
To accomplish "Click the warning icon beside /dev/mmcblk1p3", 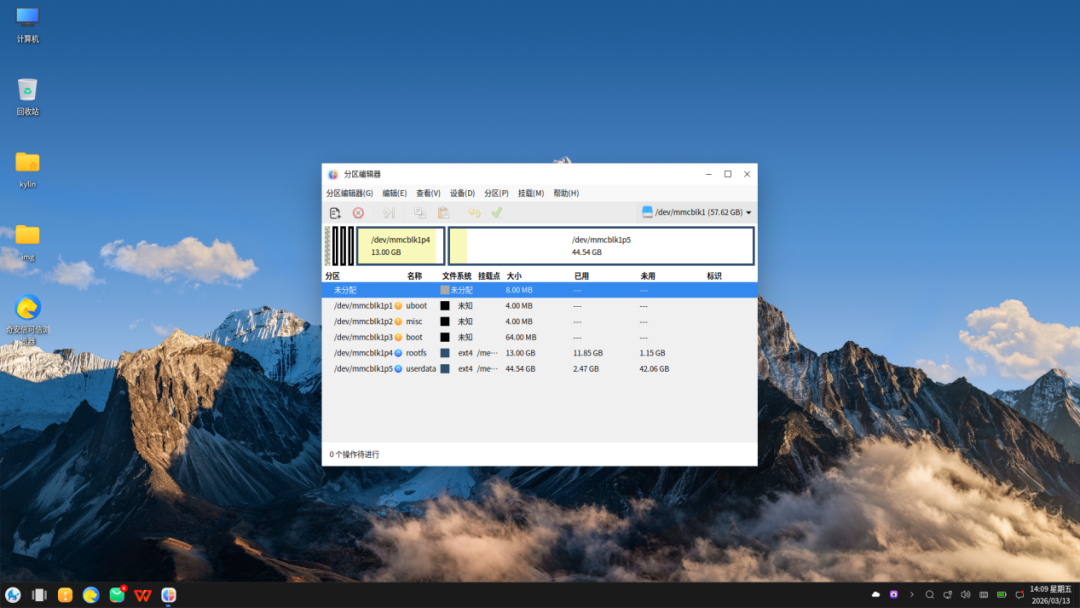I will [x=398, y=337].
